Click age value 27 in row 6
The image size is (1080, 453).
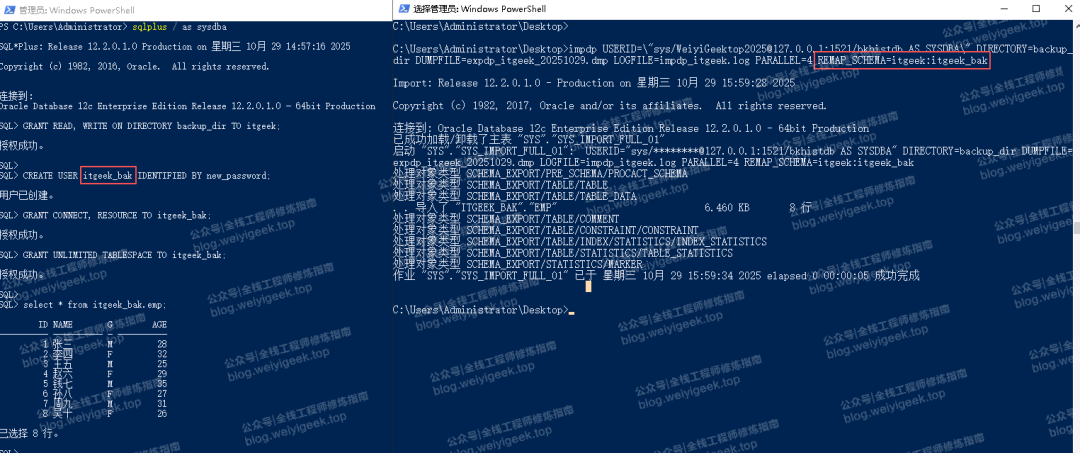(162, 393)
